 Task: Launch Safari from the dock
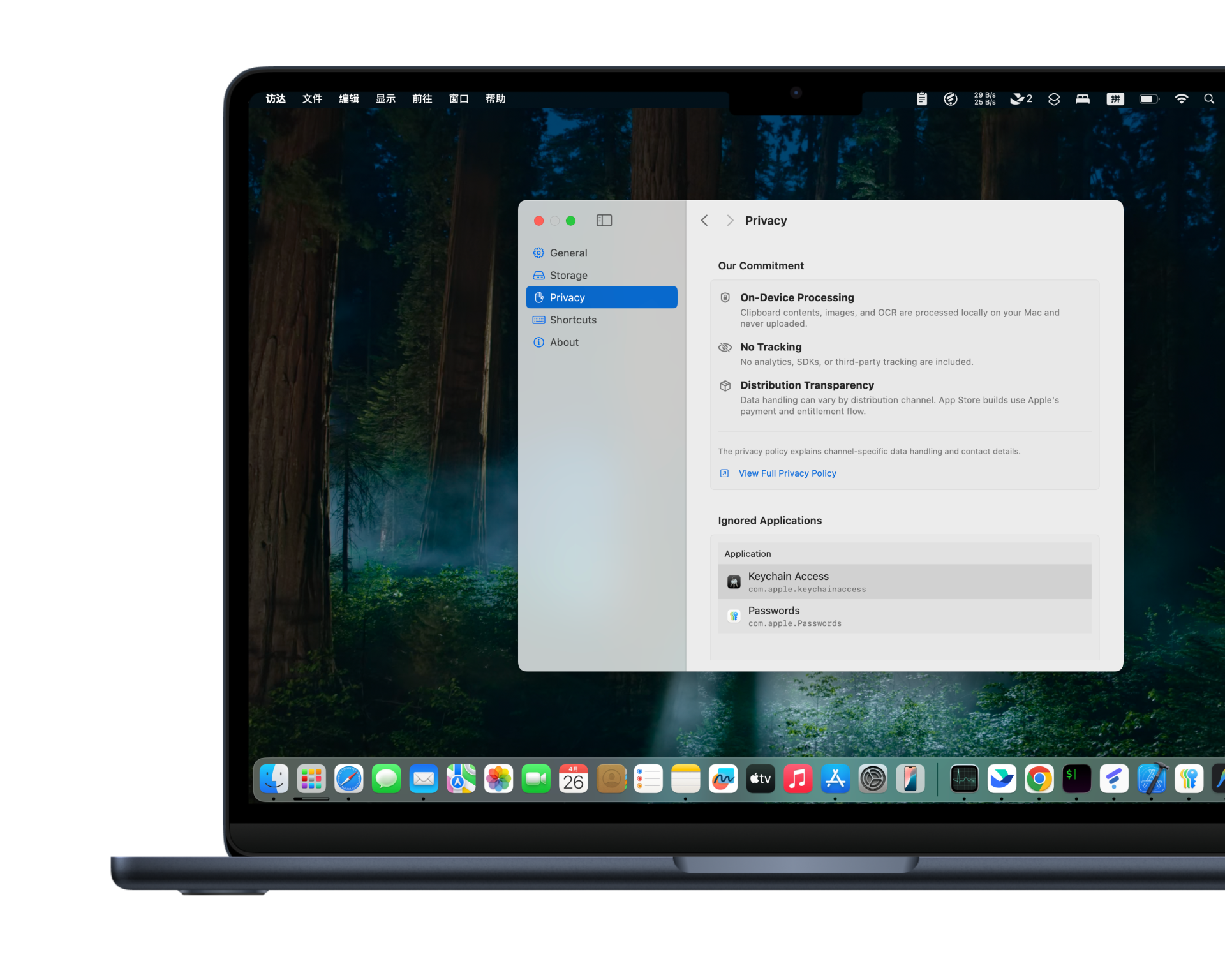click(348, 778)
